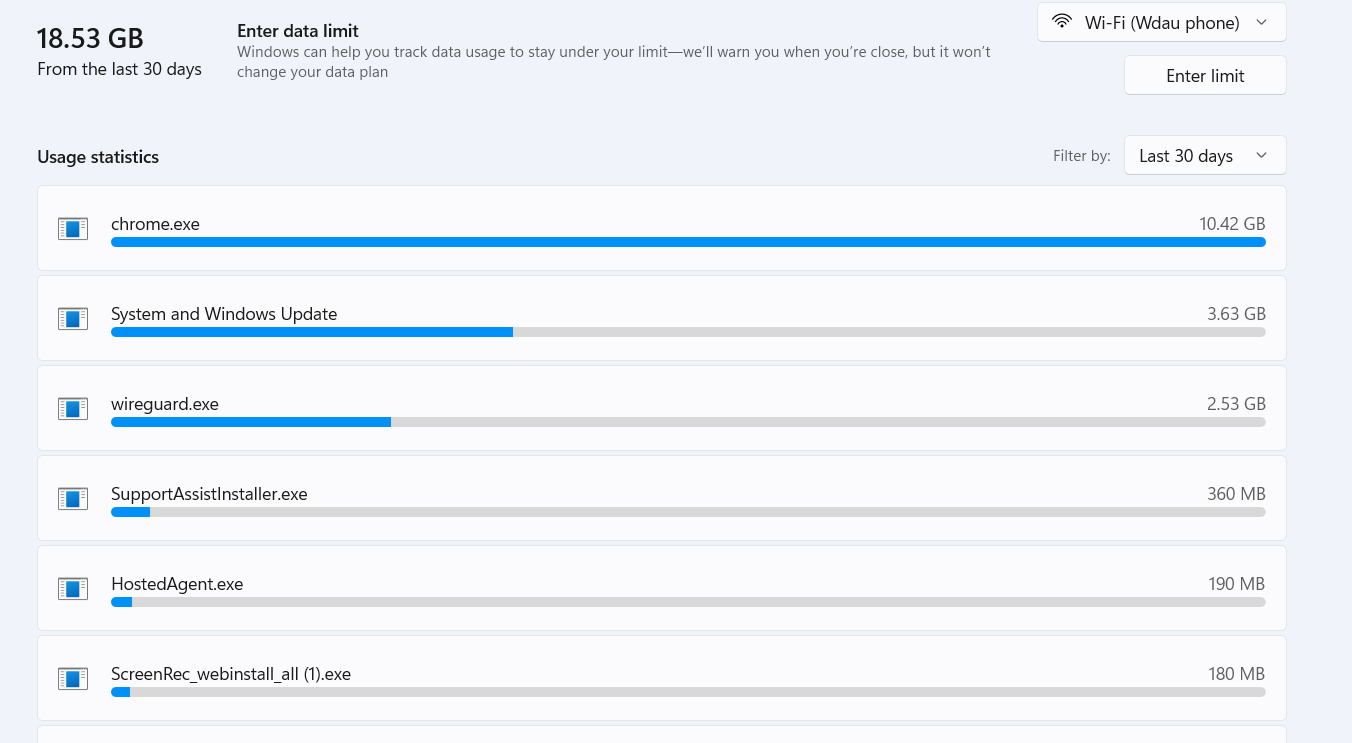Click the SupportAssistInstaller.exe app icon
This screenshot has height=743, width=1352.
click(x=73, y=498)
